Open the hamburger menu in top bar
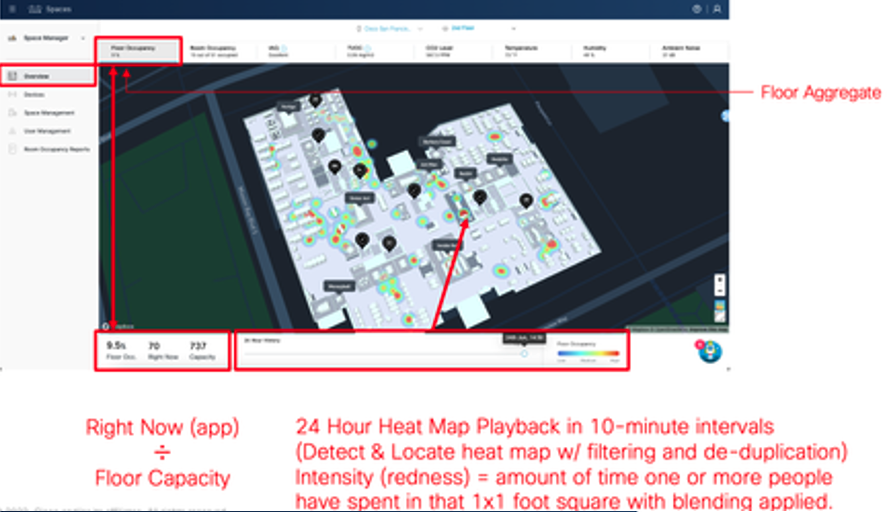887x512 pixels. click(x=12, y=9)
